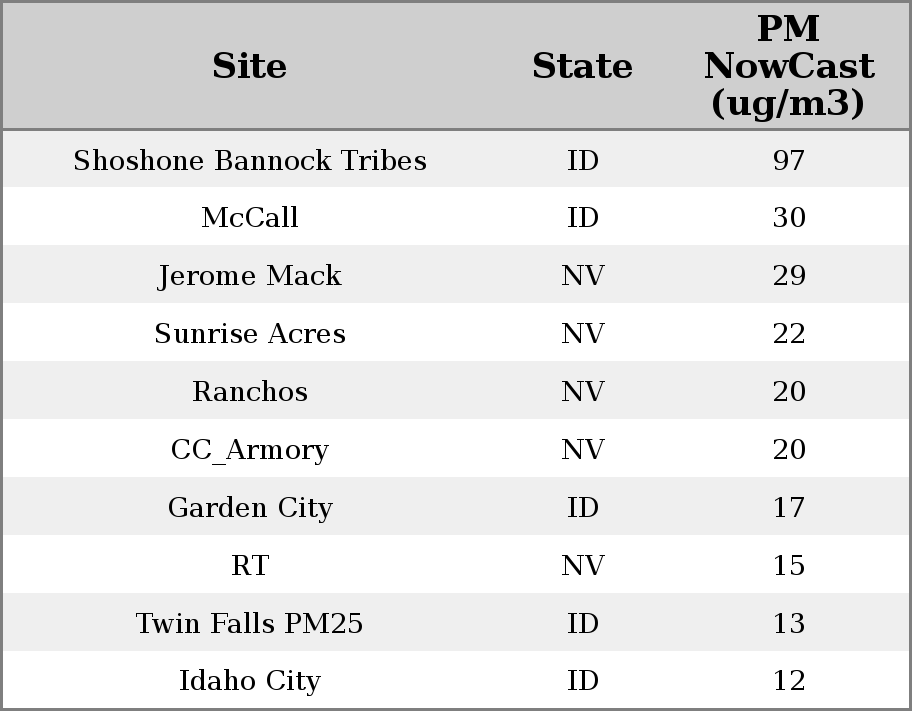Select the PM value 17
912x711 pixels.
pos(788,508)
